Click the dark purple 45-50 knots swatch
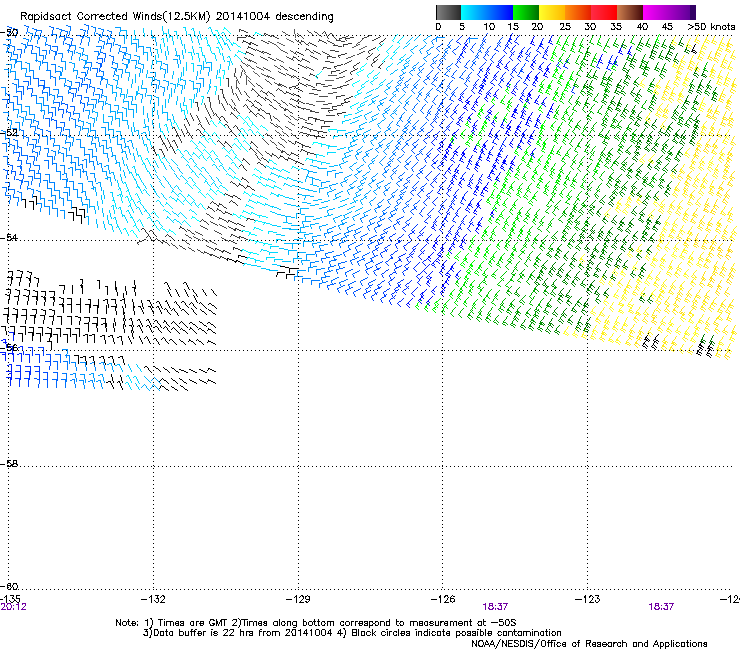The height and width of the screenshot is (650, 740). pos(682,12)
